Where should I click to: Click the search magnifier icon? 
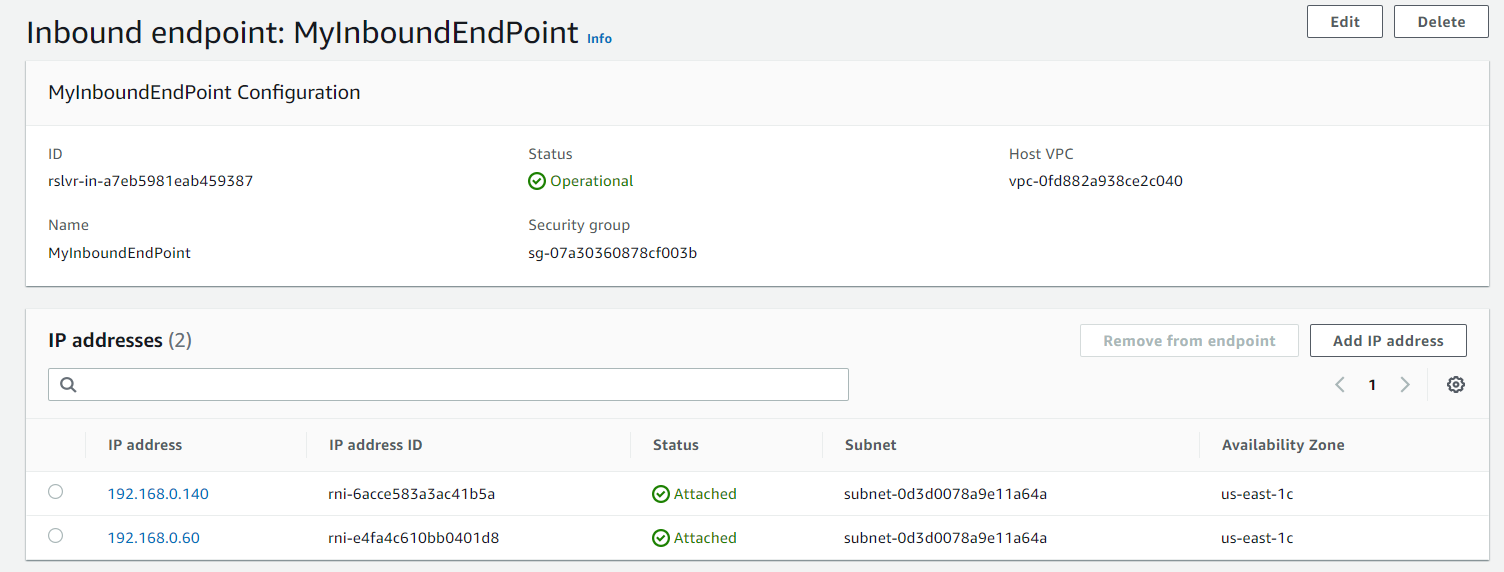tap(68, 385)
